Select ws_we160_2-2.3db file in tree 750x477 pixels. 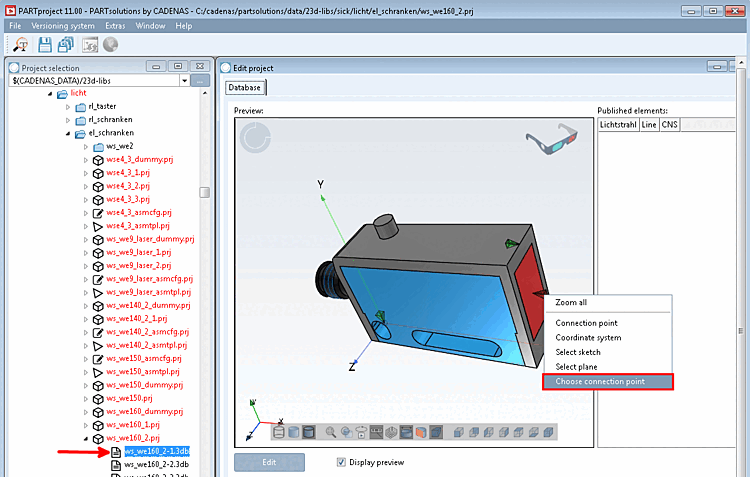(156, 465)
